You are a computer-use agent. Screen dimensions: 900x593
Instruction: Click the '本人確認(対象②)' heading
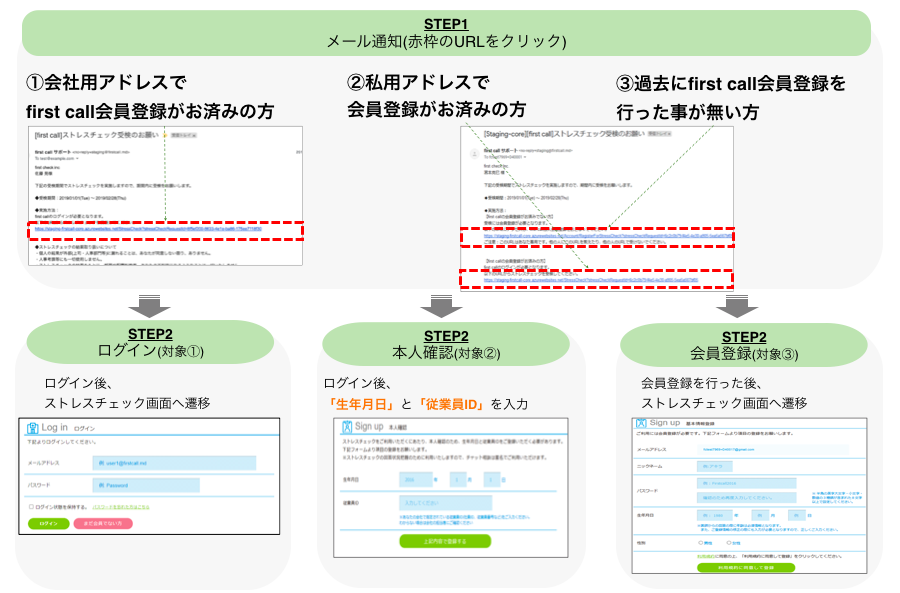click(x=446, y=352)
